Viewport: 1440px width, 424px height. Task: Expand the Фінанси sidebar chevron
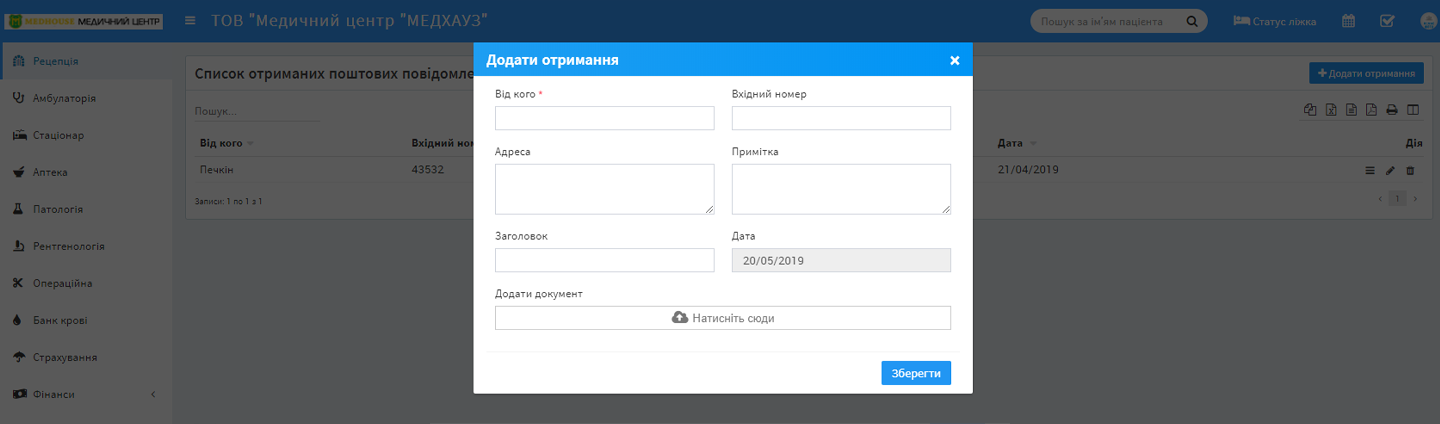(153, 394)
